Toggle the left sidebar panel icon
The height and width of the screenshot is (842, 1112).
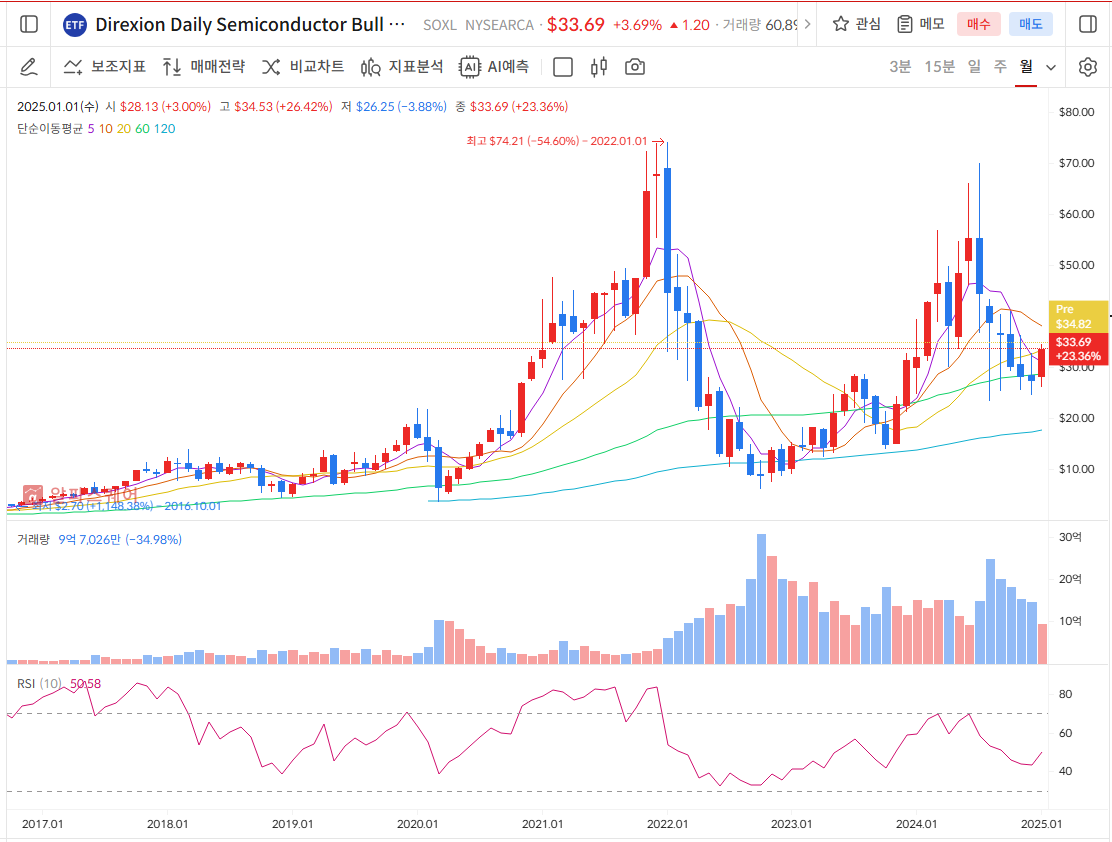pyautogui.click(x=29, y=24)
